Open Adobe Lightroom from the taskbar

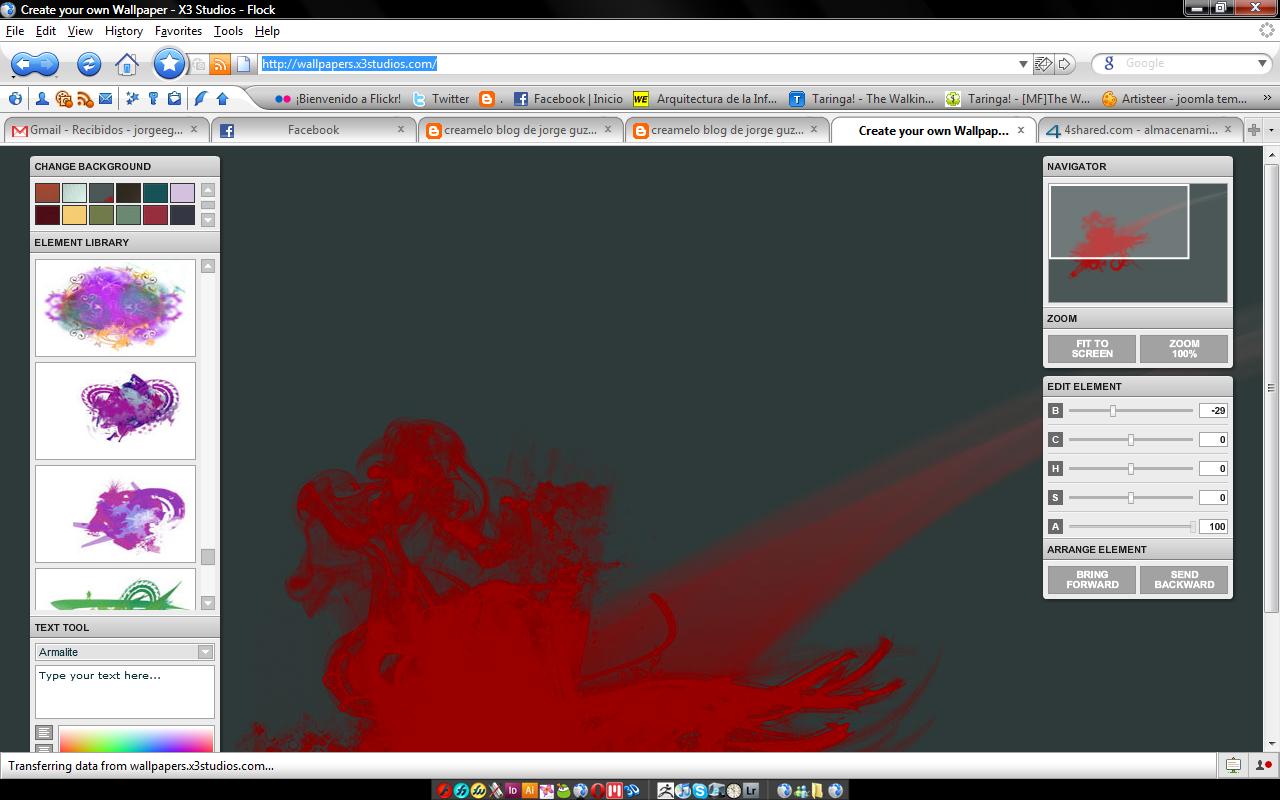click(749, 790)
